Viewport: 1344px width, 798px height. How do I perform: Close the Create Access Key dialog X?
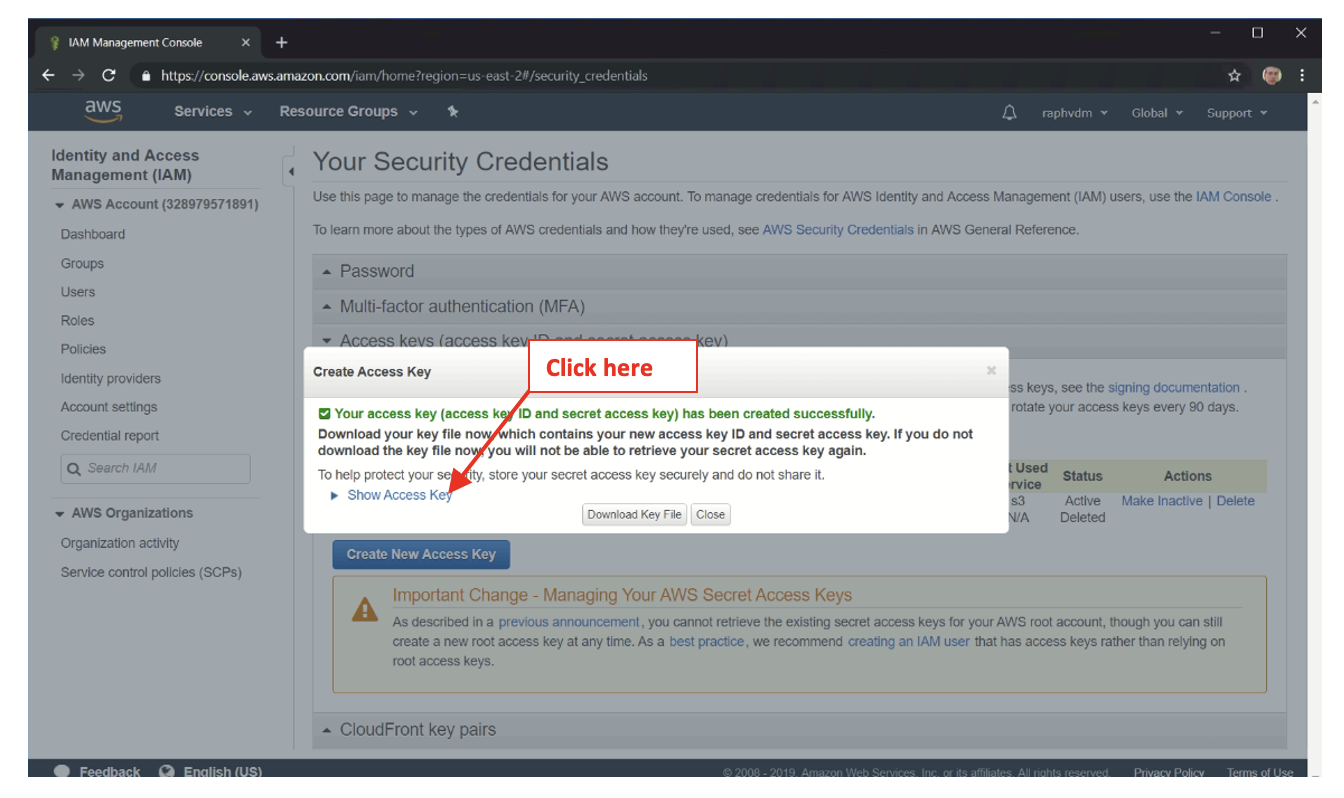coord(991,371)
